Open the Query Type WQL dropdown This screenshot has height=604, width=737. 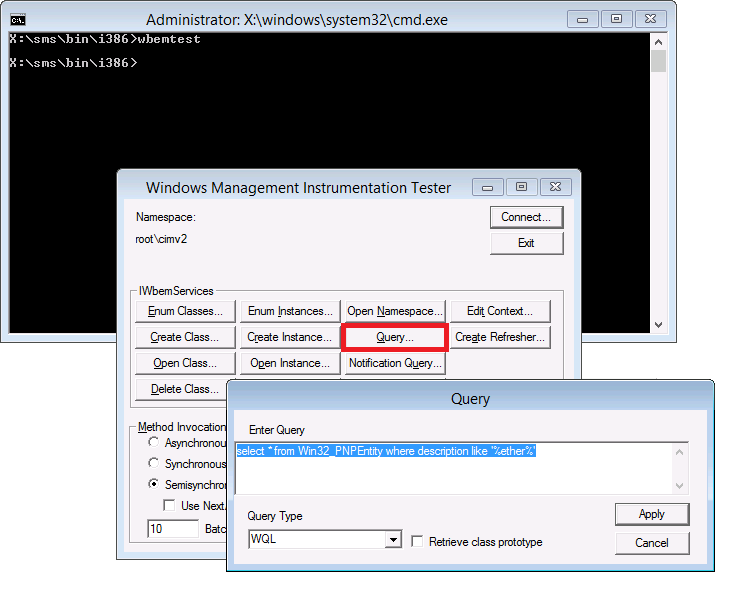(393, 539)
